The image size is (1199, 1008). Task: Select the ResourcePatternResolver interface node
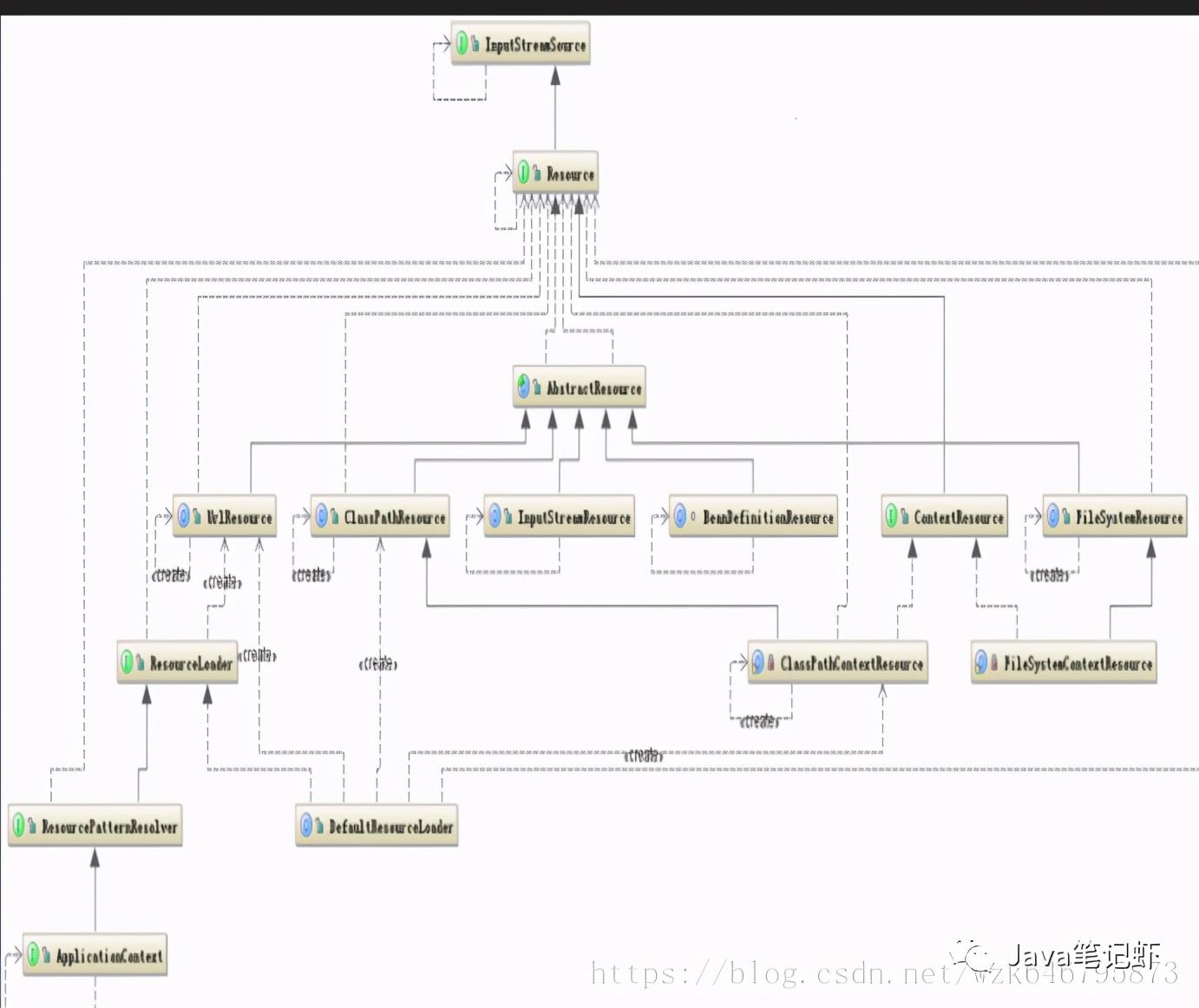[95, 826]
